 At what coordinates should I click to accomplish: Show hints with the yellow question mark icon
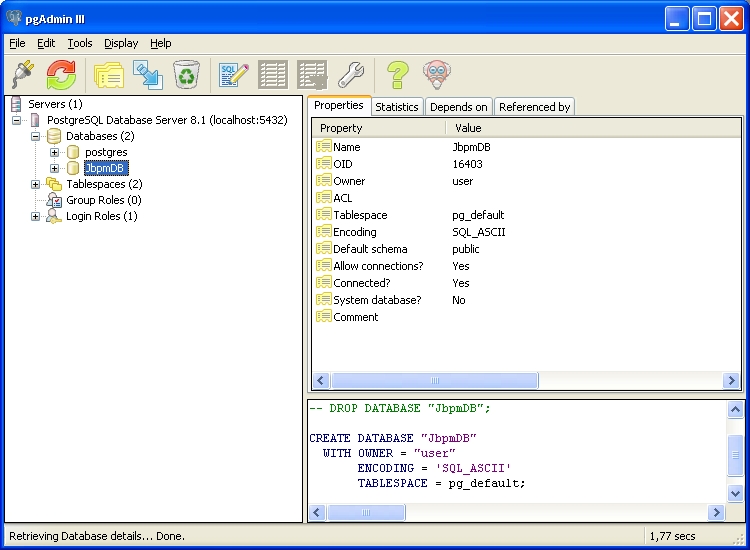[398, 74]
